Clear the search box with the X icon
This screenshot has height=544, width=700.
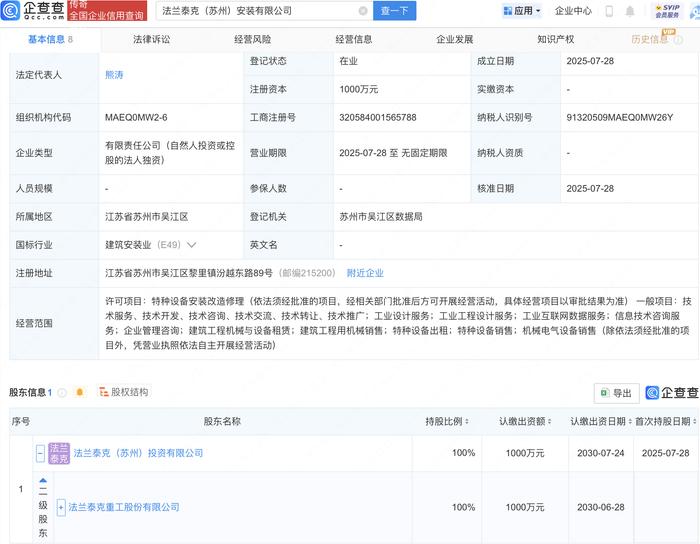click(363, 11)
